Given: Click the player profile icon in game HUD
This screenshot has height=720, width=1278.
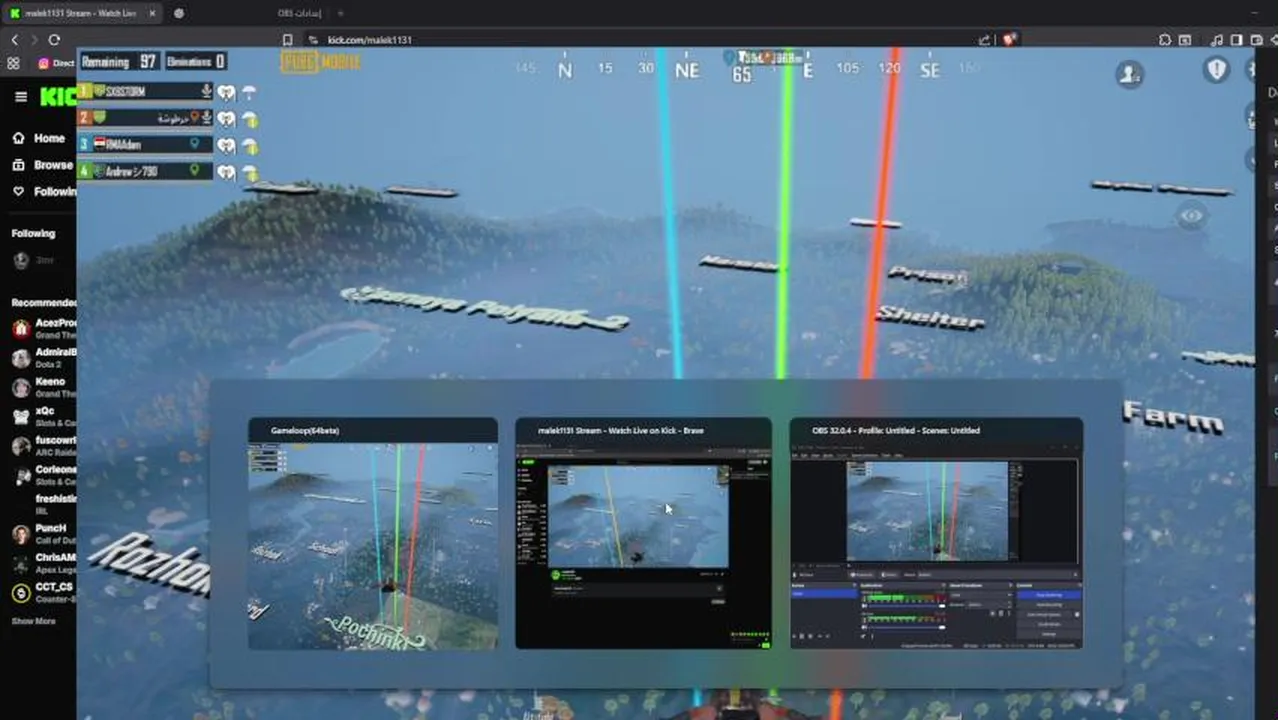Looking at the screenshot, I should 1130,74.
